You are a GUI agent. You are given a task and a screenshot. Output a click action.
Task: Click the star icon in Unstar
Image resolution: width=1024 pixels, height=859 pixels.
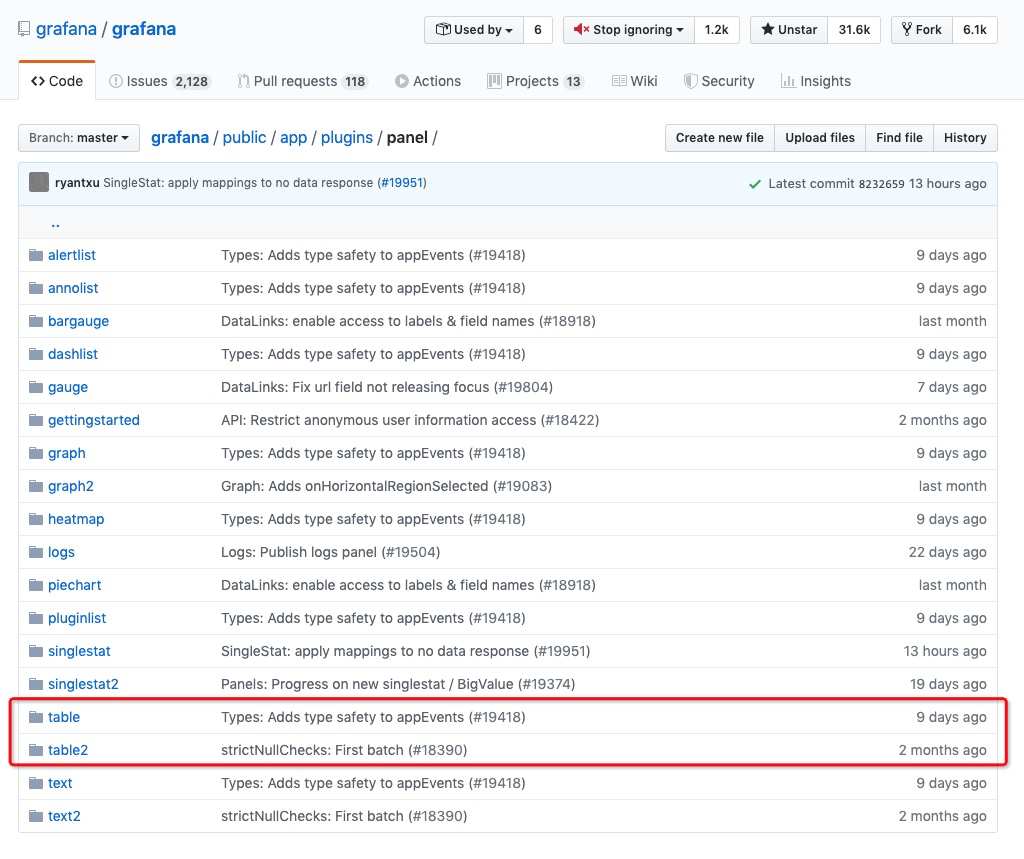pyautogui.click(x=768, y=29)
